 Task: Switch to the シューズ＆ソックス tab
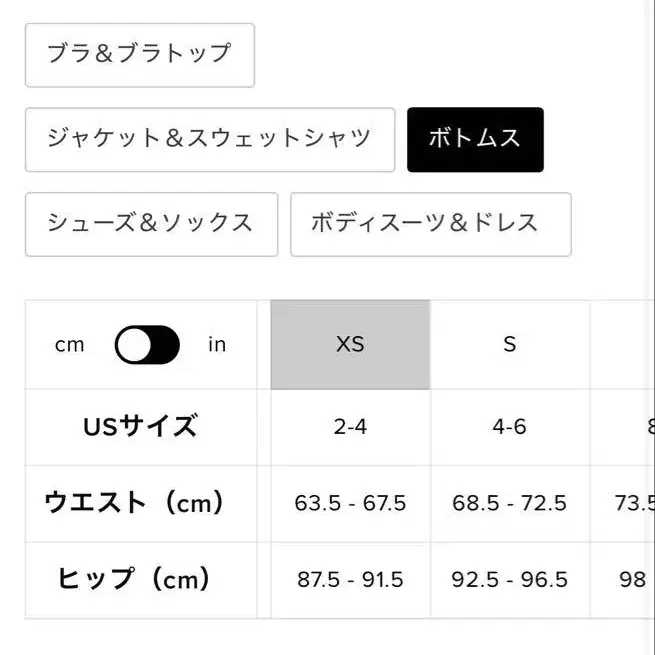pos(151,223)
